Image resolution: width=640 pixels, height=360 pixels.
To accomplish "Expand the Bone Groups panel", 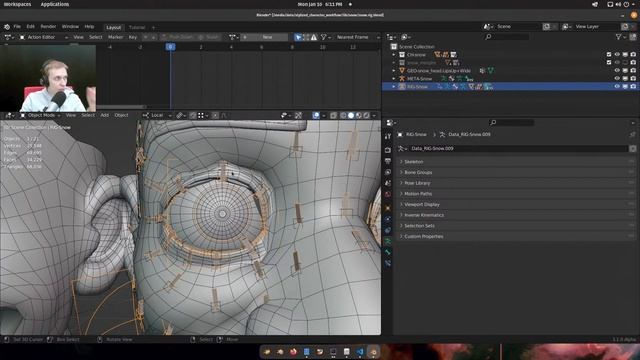I will pyautogui.click(x=516, y=173).
